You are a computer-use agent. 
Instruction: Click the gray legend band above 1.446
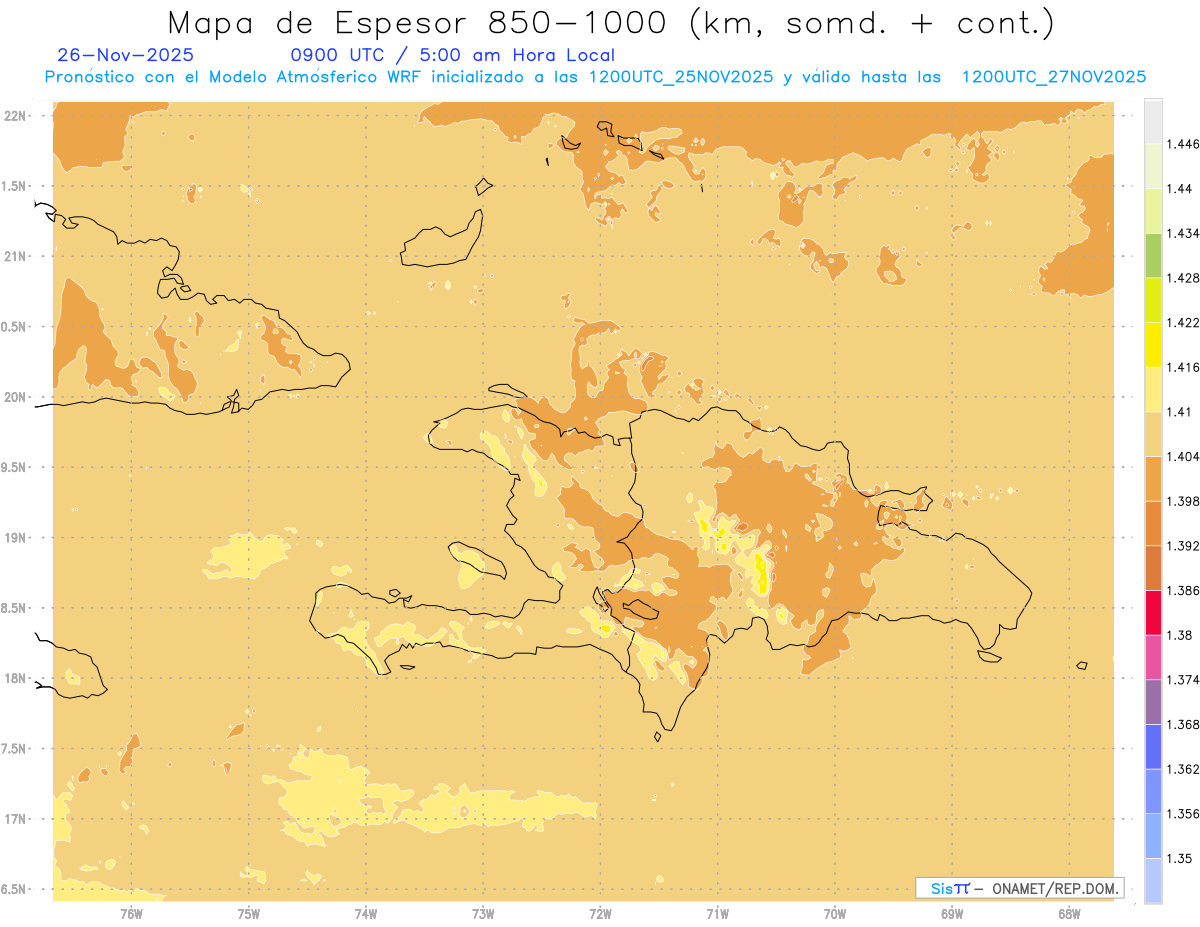click(x=1153, y=121)
